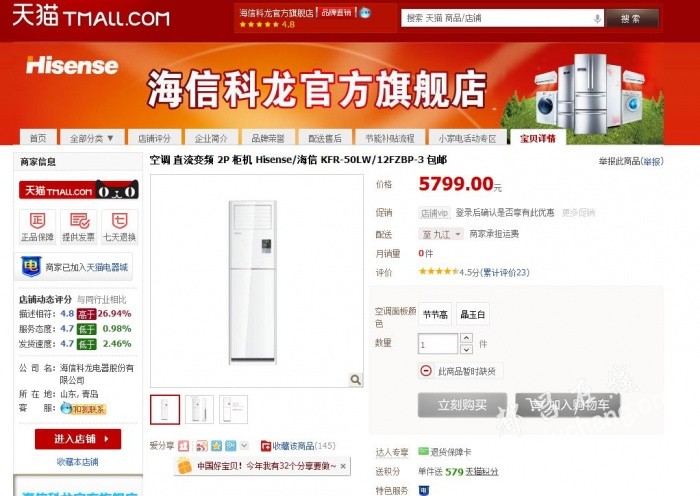Click the microphone icon in search box
The width and height of the screenshot is (700, 496).
(597, 19)
